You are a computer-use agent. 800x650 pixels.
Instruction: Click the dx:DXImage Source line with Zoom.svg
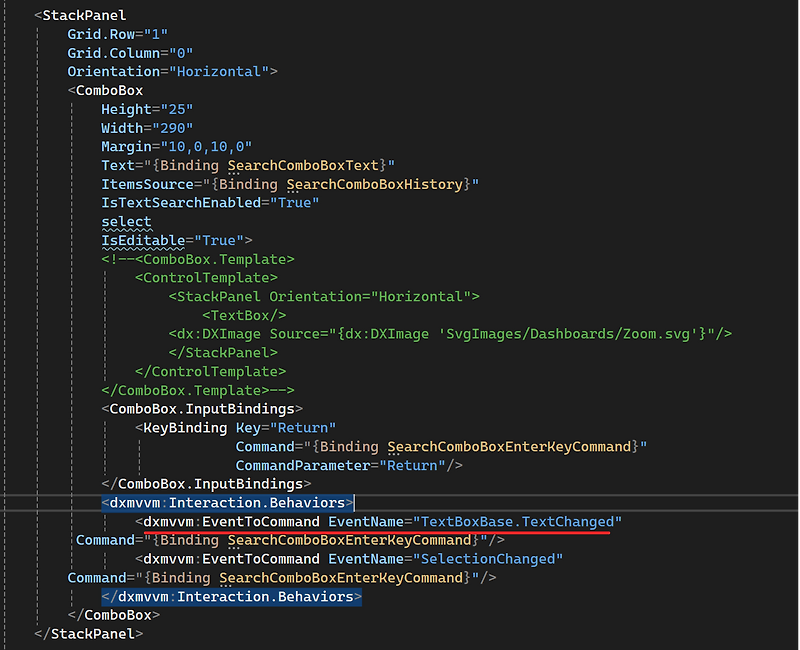[451, 334]
